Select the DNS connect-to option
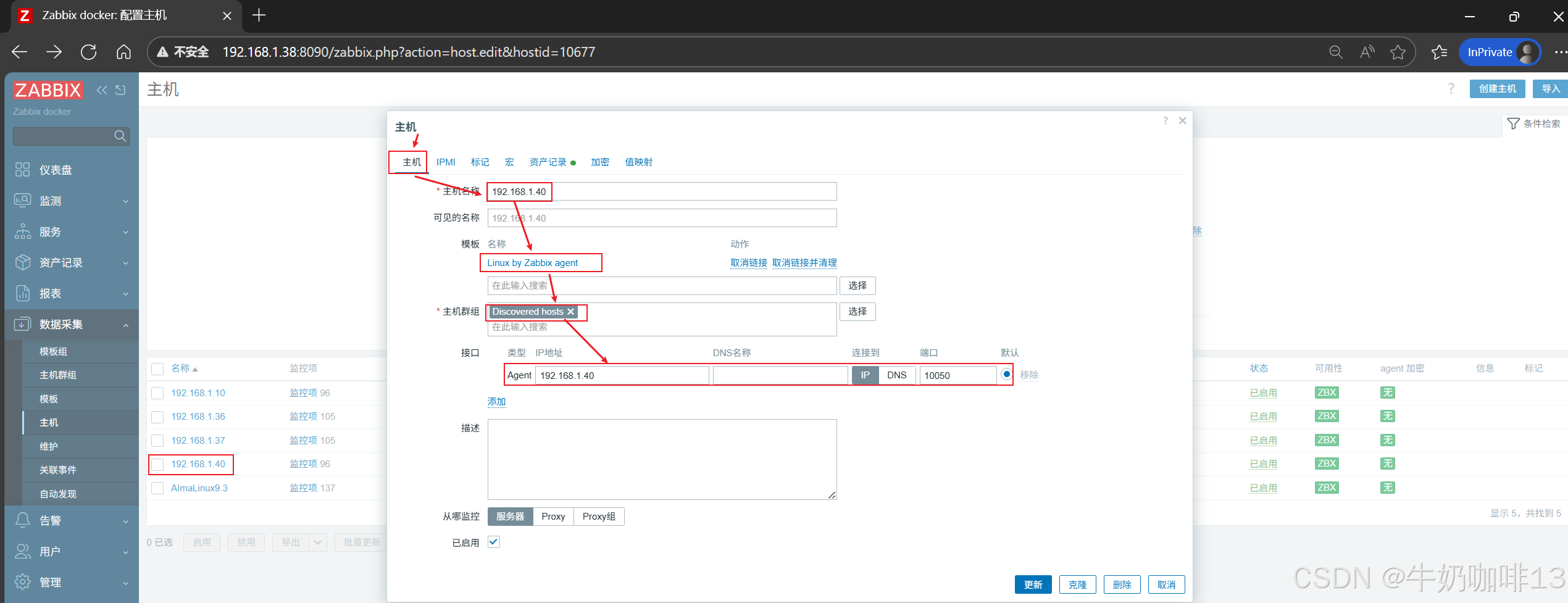Viewport: 1568px width, 603px height. click(896, 375)
